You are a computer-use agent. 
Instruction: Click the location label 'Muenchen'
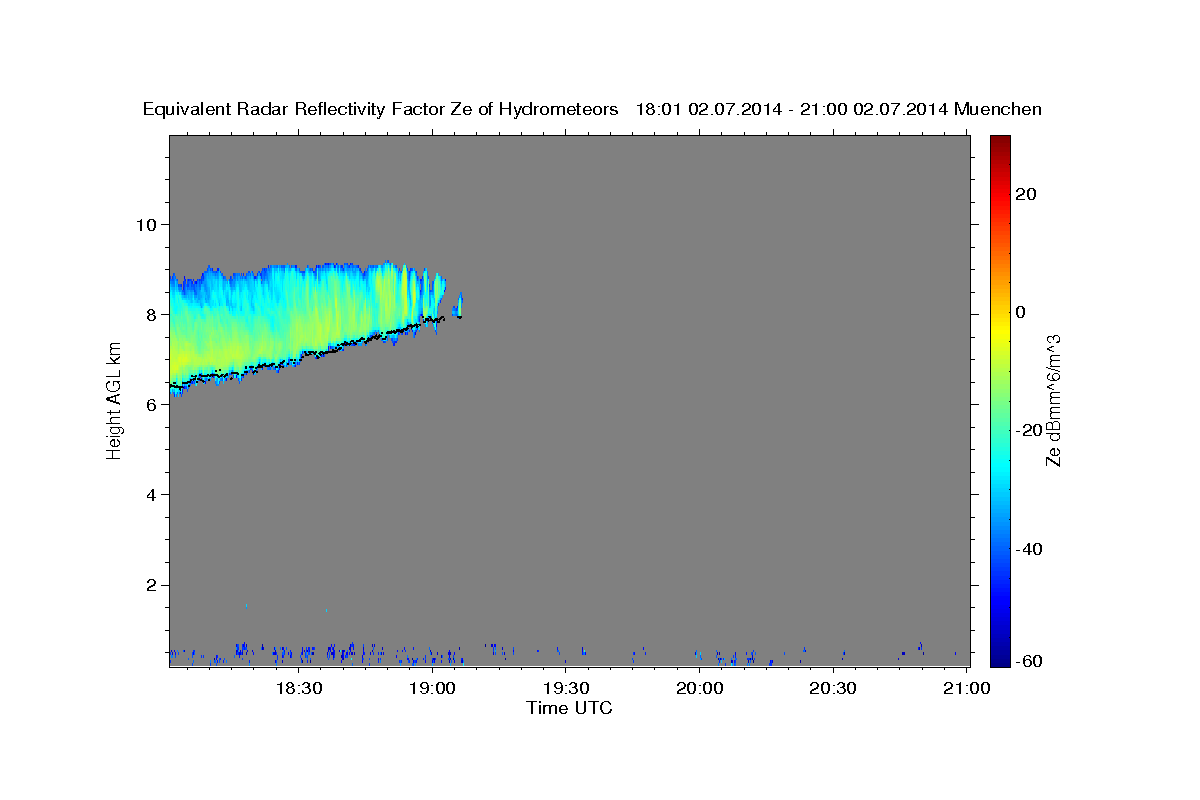pos(998,109)
